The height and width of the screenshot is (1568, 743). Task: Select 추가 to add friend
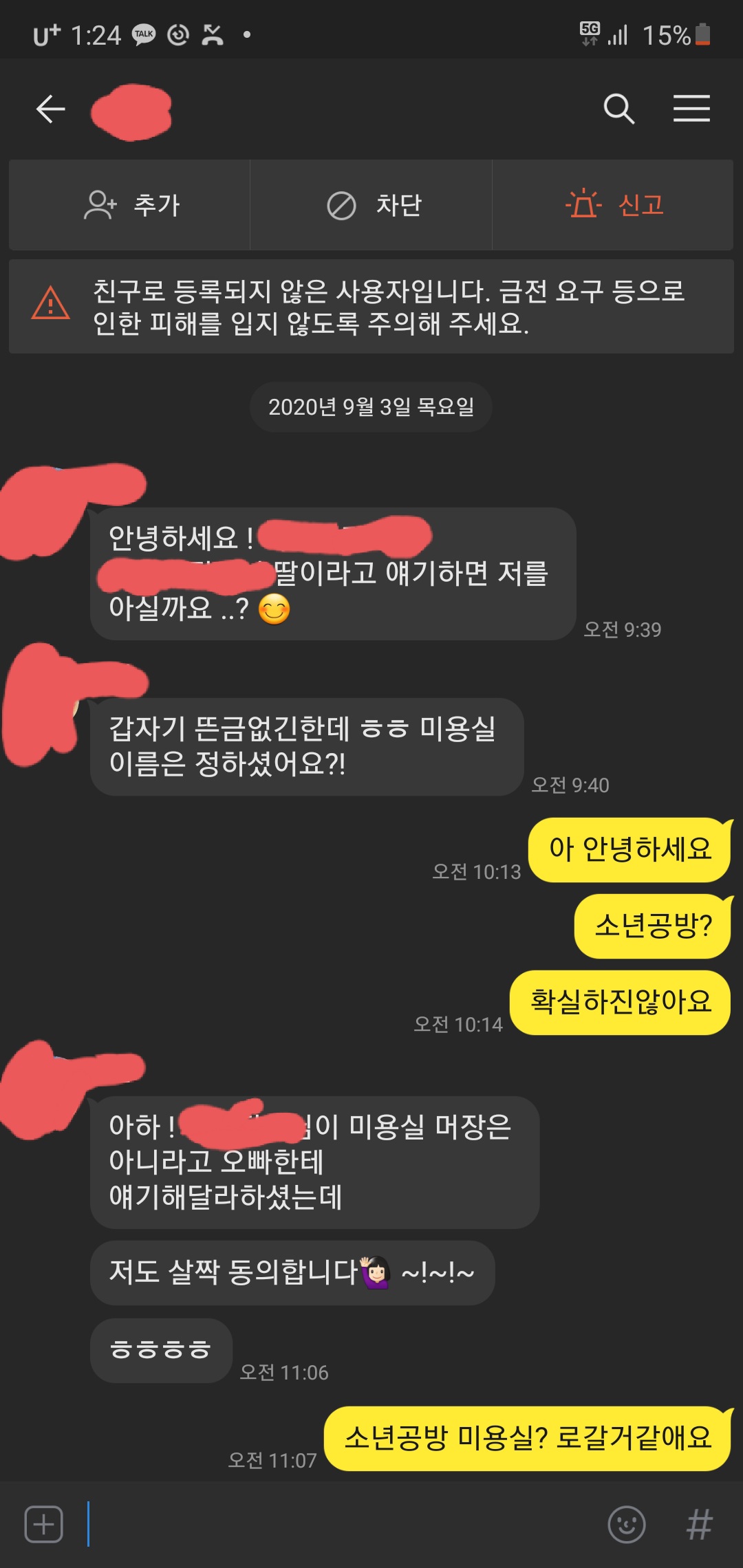click(157, 205)
